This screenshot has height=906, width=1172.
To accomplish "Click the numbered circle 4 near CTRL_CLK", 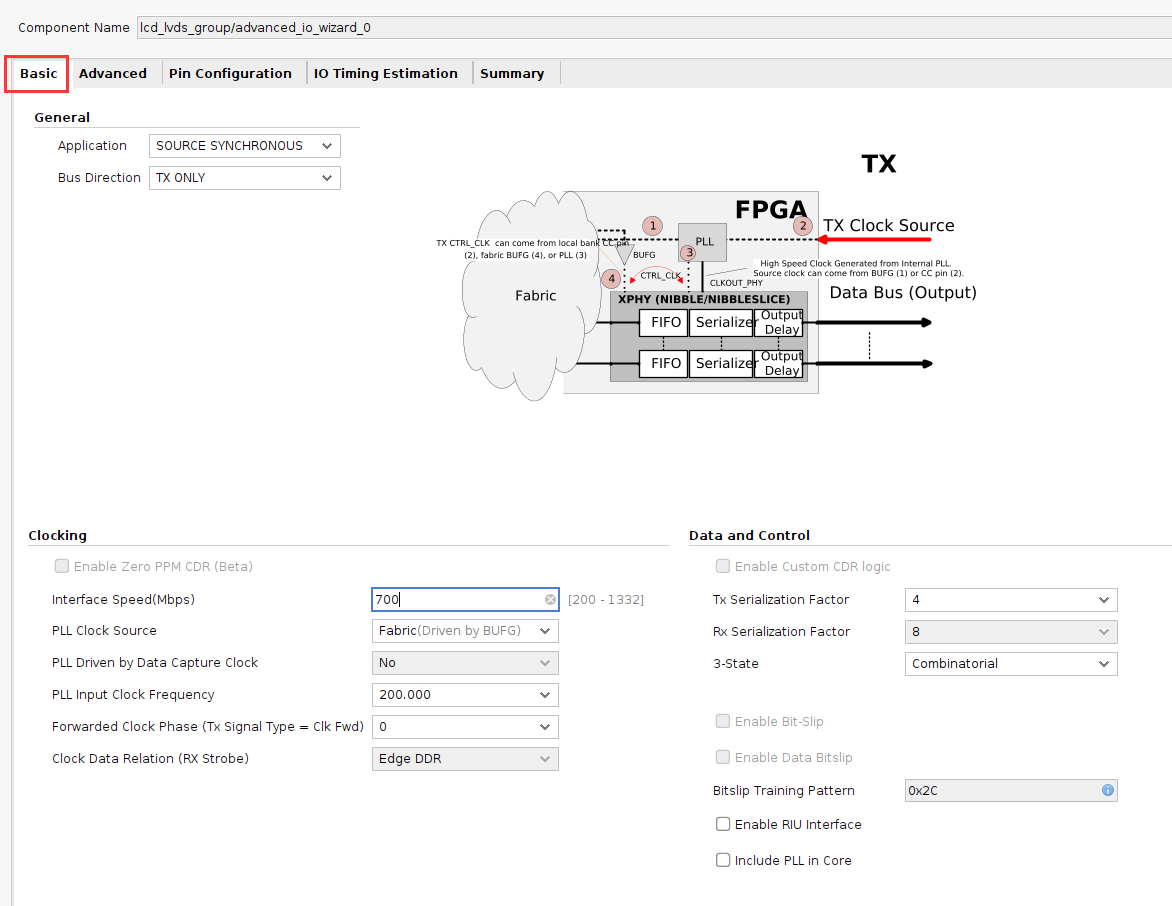I will click(611, 279).
